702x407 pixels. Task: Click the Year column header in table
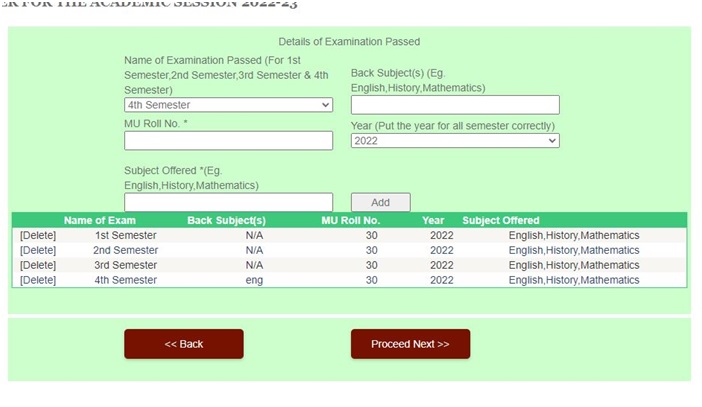click(433, 221)
